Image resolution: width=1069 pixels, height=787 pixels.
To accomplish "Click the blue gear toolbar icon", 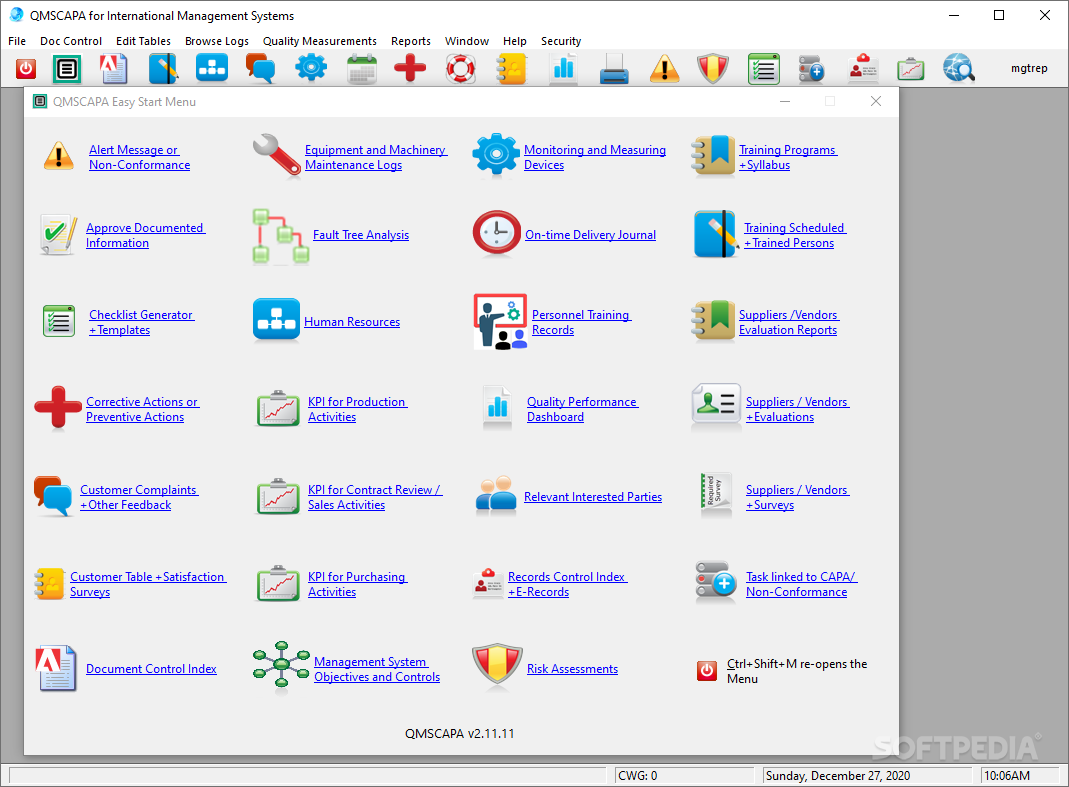I will pos(311,68).
